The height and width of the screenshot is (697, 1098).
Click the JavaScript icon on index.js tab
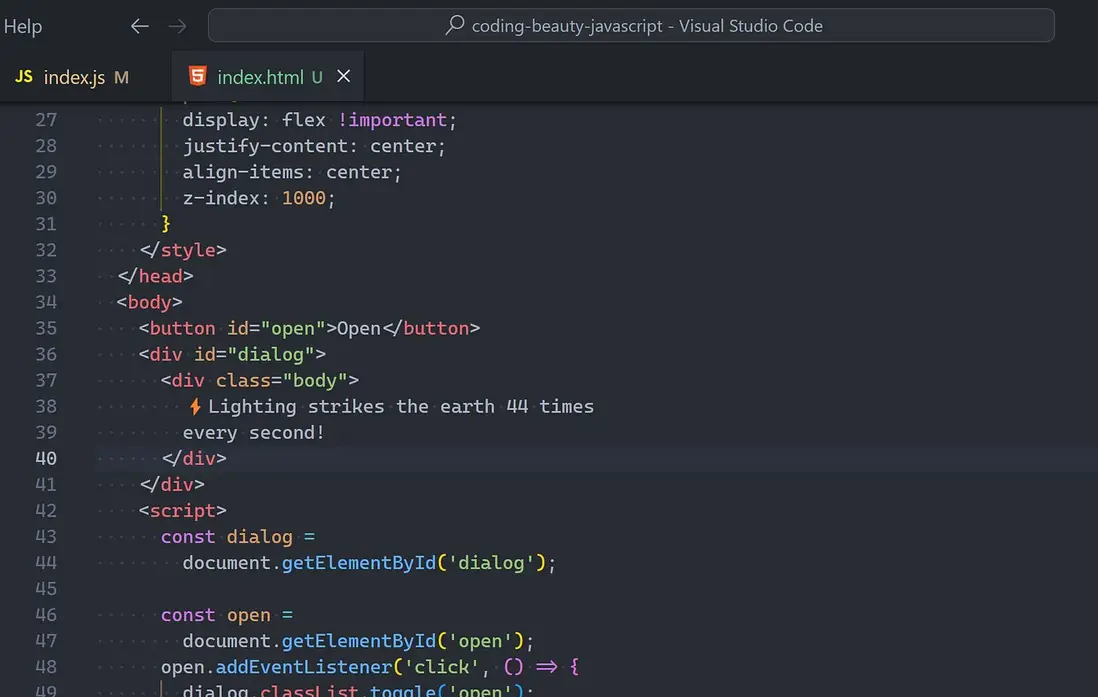pos(23,75)
